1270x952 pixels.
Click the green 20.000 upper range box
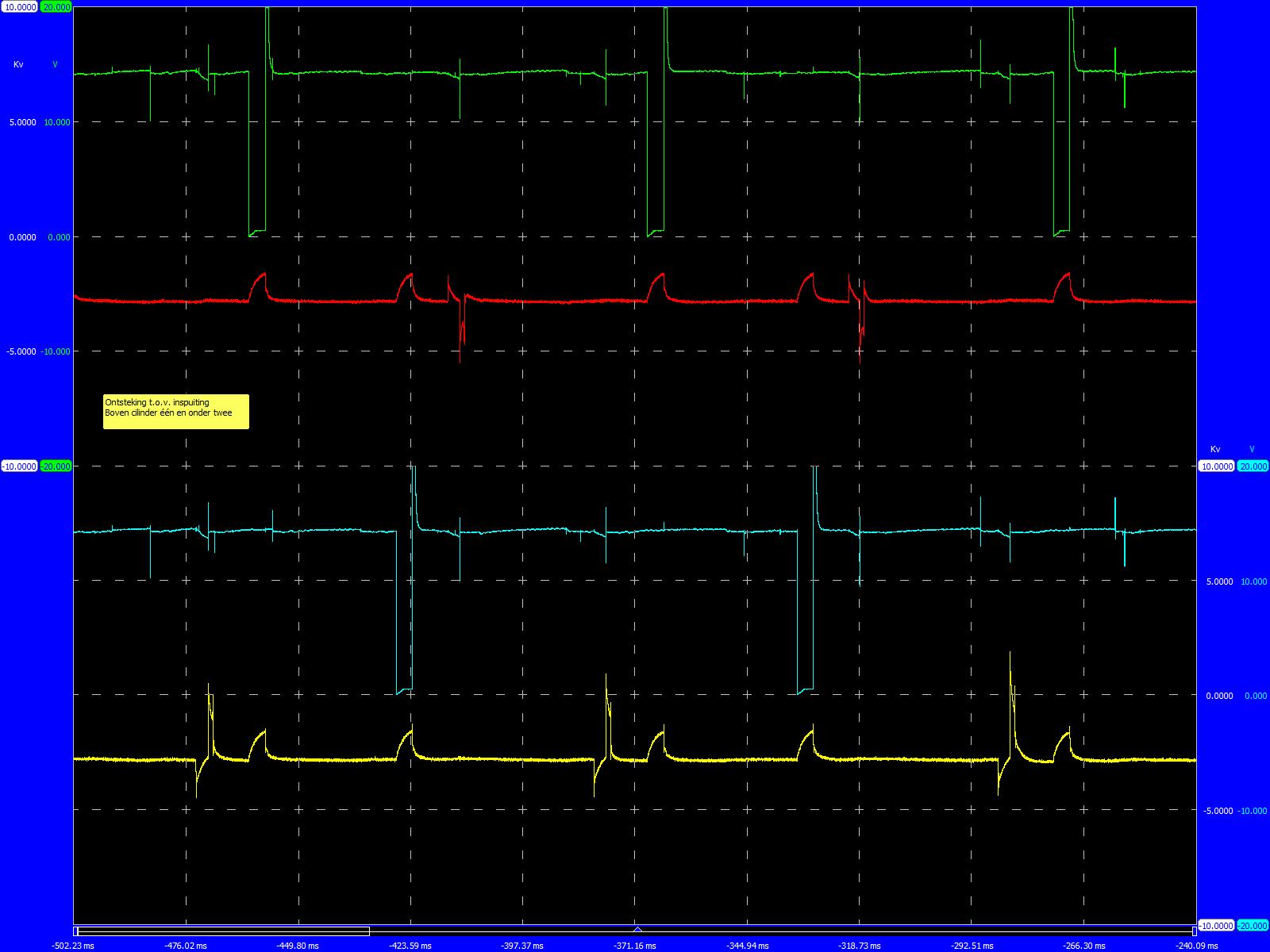pyautogui.click(x=56, y=7)
